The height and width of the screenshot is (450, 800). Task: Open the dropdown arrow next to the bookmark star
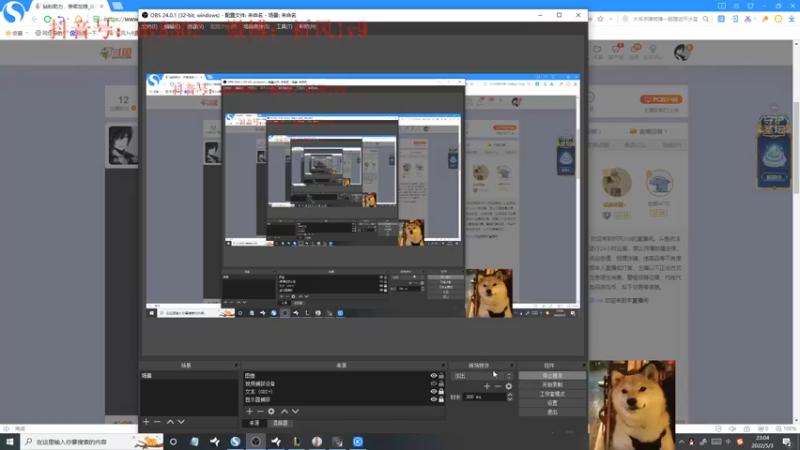(611, 19)
